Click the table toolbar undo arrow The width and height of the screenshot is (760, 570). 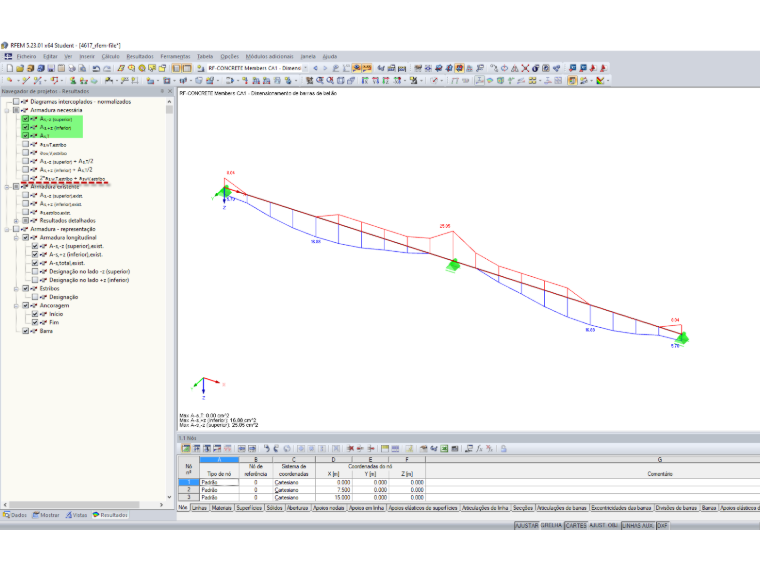tap(267, 449)
